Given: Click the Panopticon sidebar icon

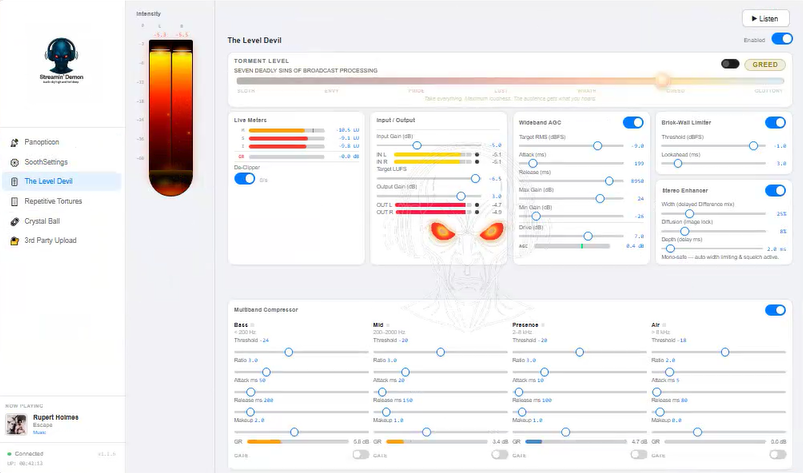Looking at the screenshot, I should point(14,142).
